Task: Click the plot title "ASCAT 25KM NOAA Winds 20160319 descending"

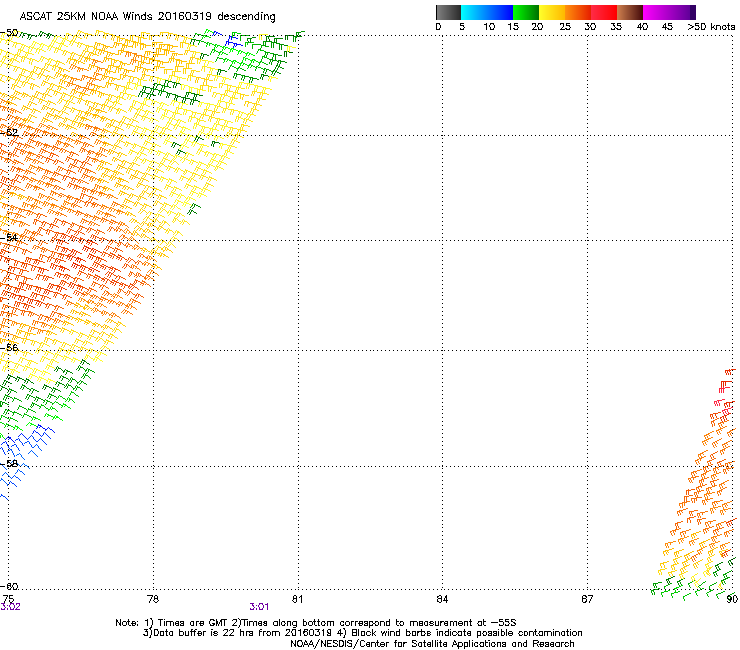Action: click(147, 16)
